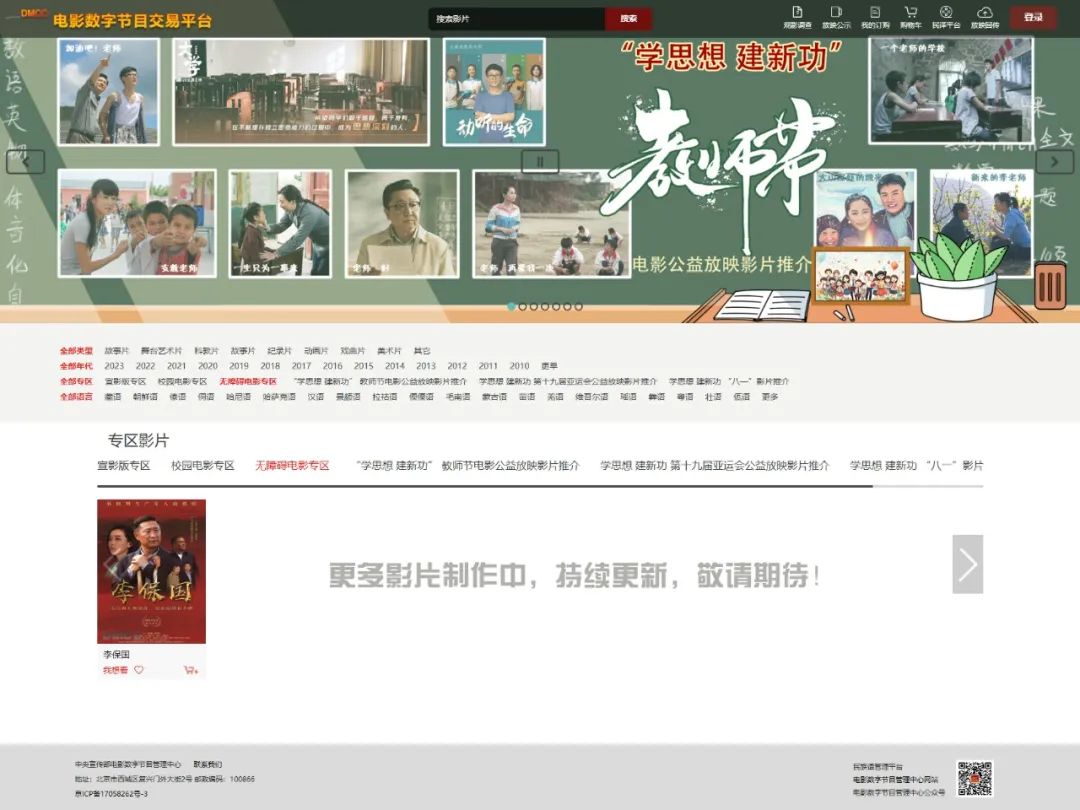Go to previous banner slide arrow
The image size is (1080, 810).
(x=25, y=162)
